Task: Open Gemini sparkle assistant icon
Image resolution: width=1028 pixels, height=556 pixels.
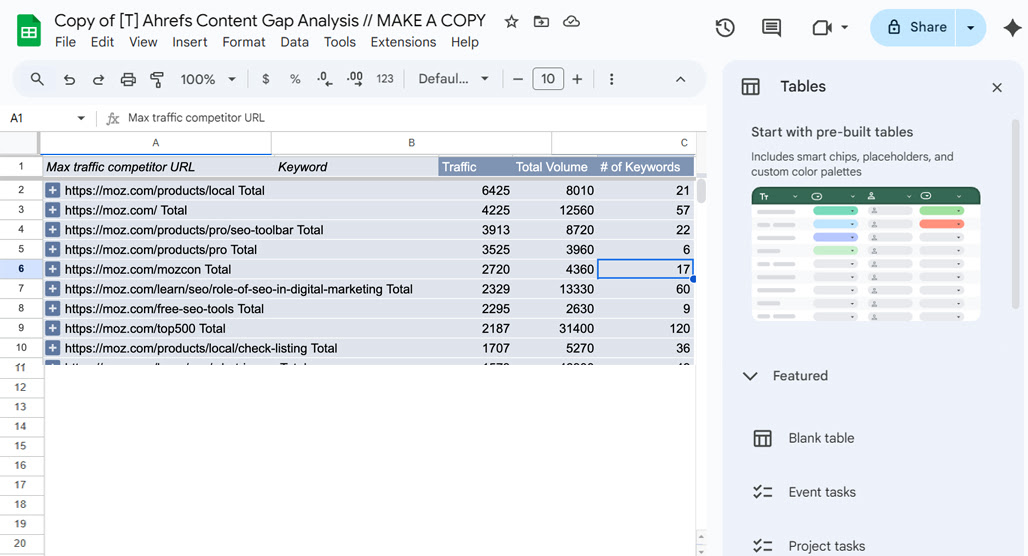Action: pyautogui.click(x=1012, y=28)
